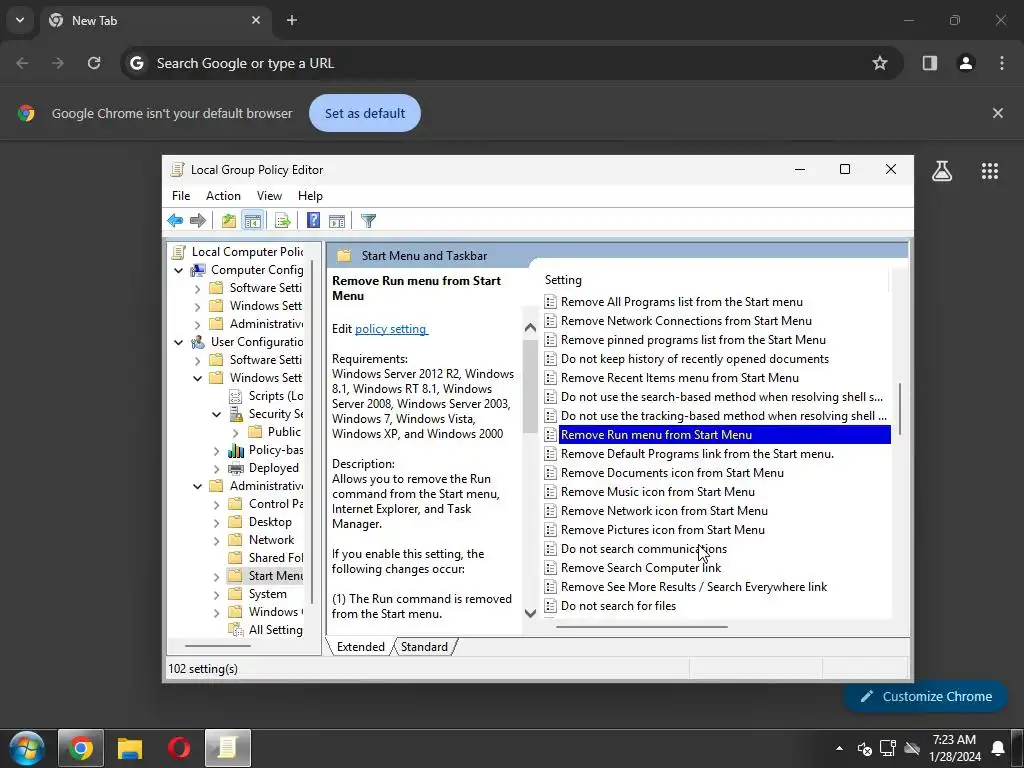Image resolution: width=1024 pixels, height=768 pixels.
Task: Click the muted volume tray icon
Action: click(x=864, y=748)
